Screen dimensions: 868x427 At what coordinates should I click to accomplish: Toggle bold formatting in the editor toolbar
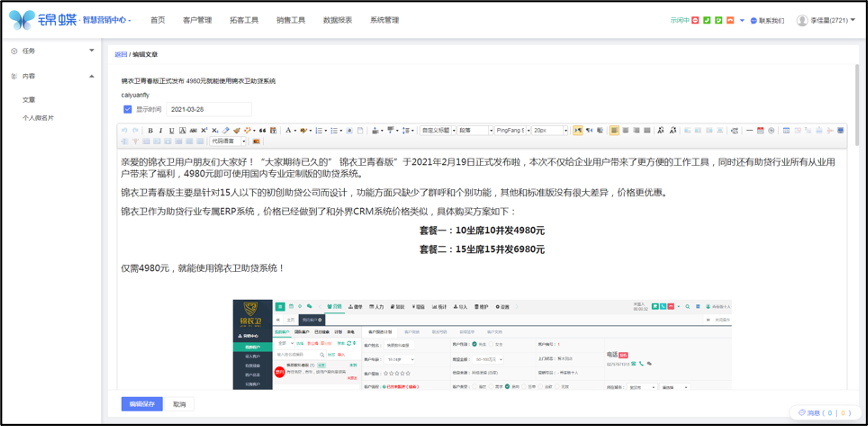coord(151,130)
